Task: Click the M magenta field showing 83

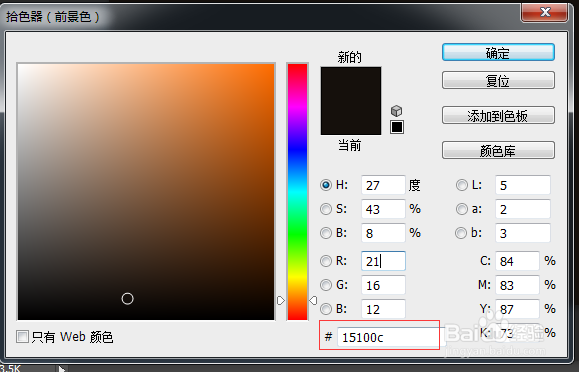Action: click(517, 285)
